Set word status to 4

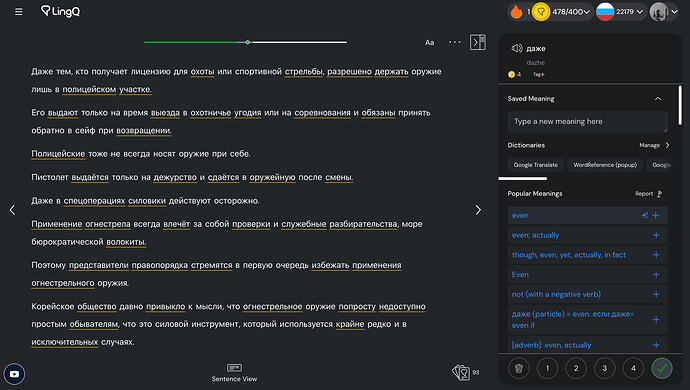click(x=633, y=368)
